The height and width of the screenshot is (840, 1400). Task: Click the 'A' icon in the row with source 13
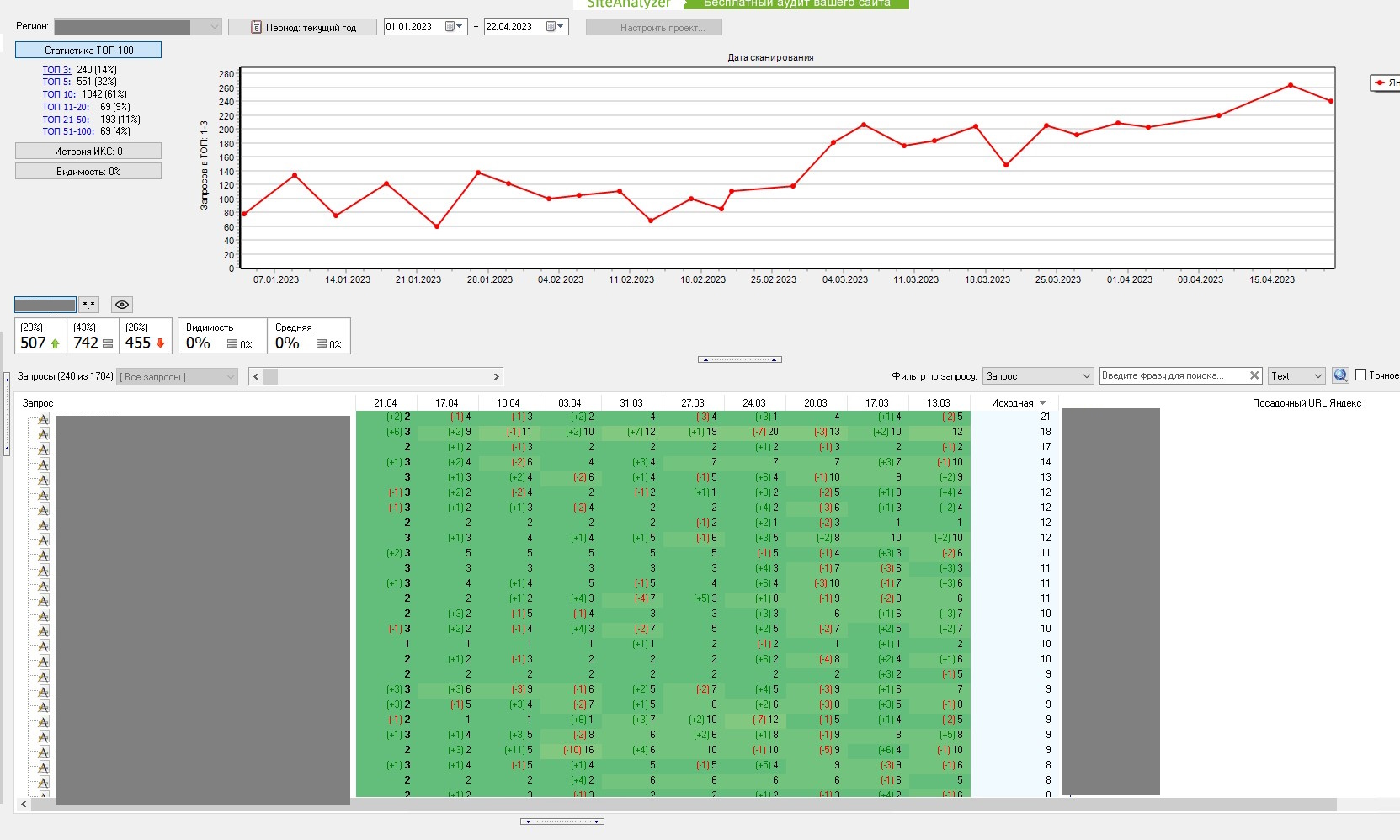click(43, 478)
